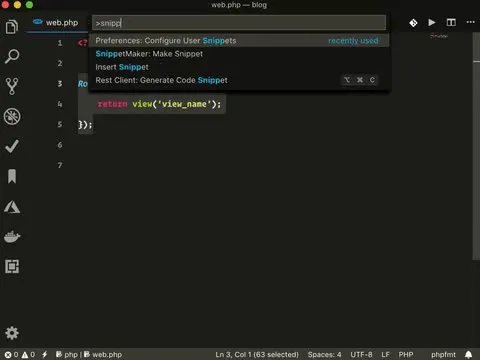Click the warnings count in the status bar
Screen dimensions: 480x360
[x=28, y=354]
